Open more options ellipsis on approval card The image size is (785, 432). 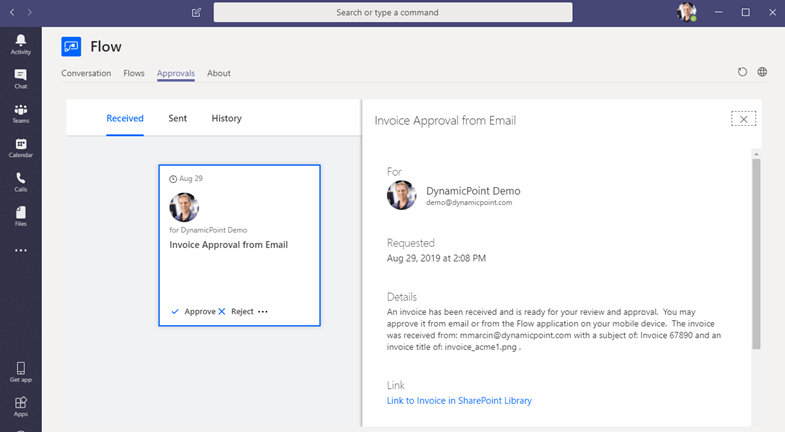click(263, 311)
